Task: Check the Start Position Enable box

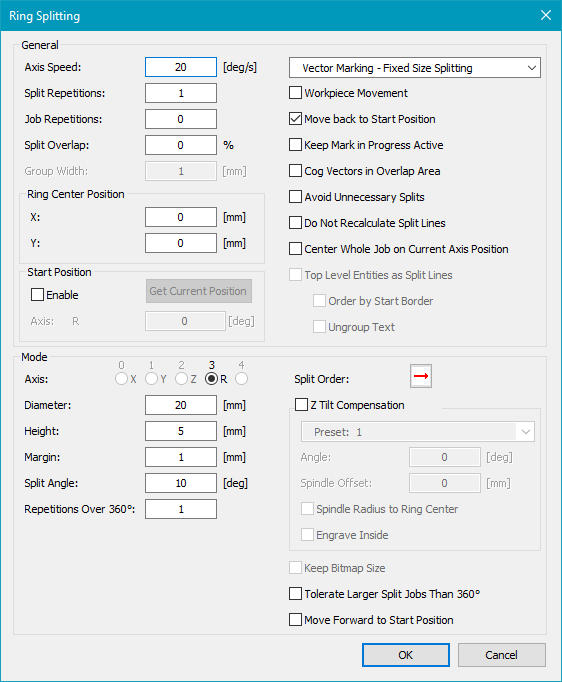Action: point(37,294)
